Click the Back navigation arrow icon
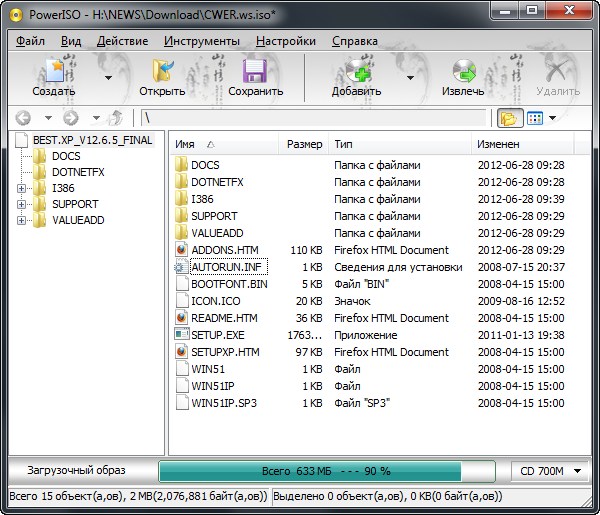This screenshot has width=600, height=515. [x=24, y=118]
